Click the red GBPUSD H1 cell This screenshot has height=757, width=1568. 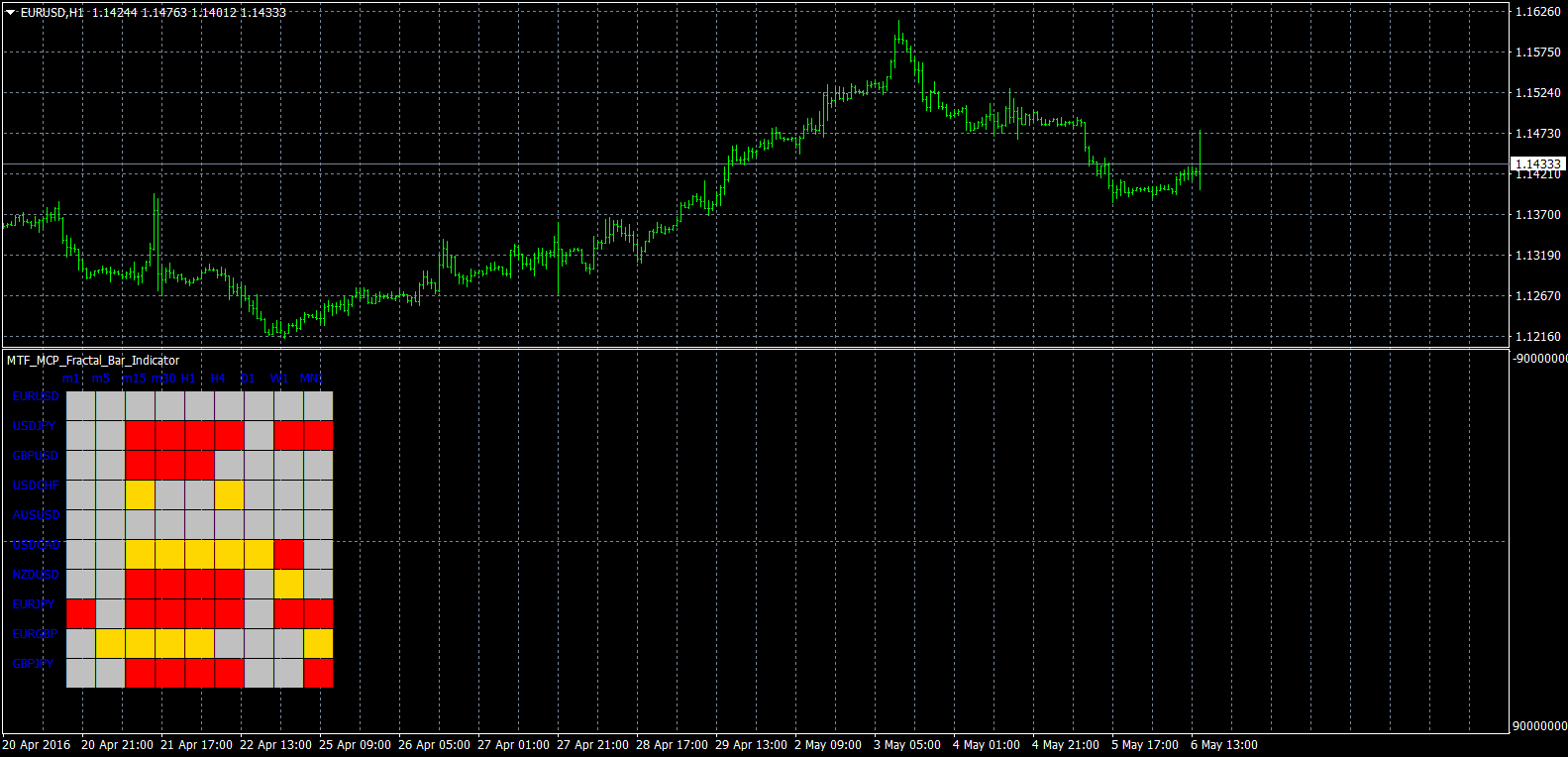(x=200, y=465)
